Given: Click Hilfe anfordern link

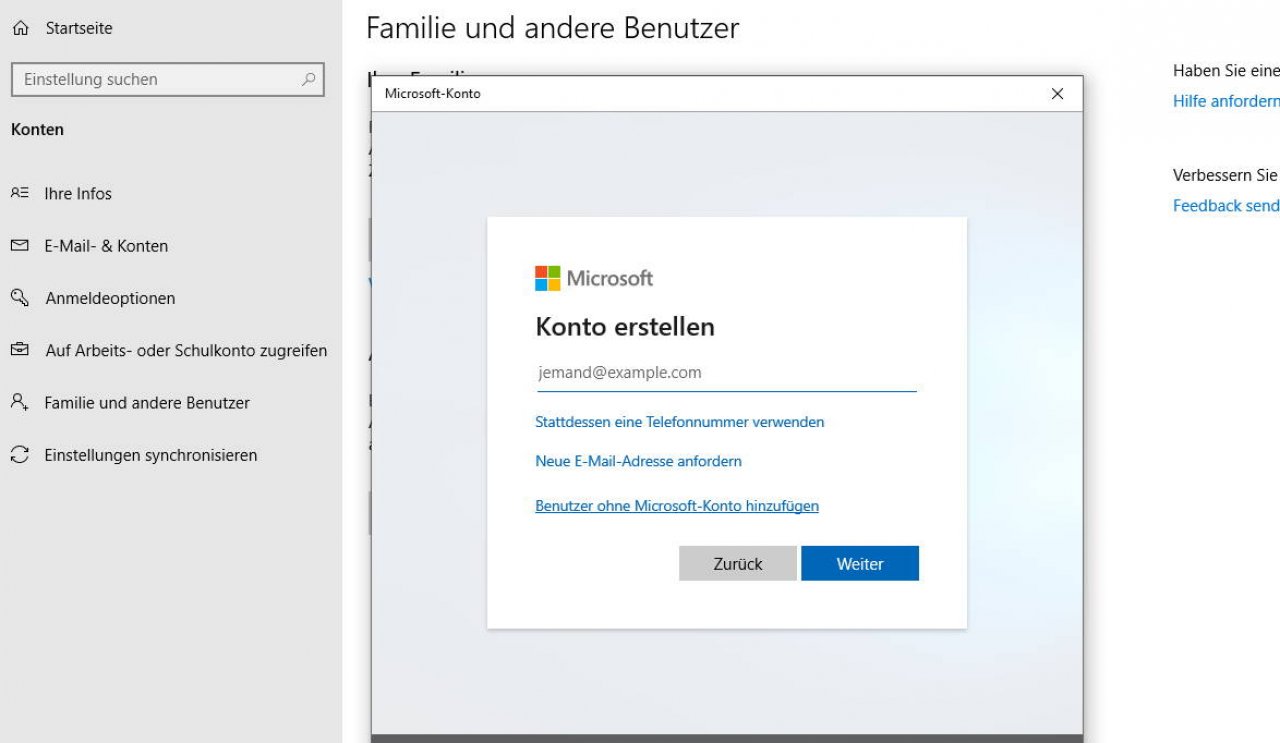Looking at the screenshot, I should coord(1226,101).
